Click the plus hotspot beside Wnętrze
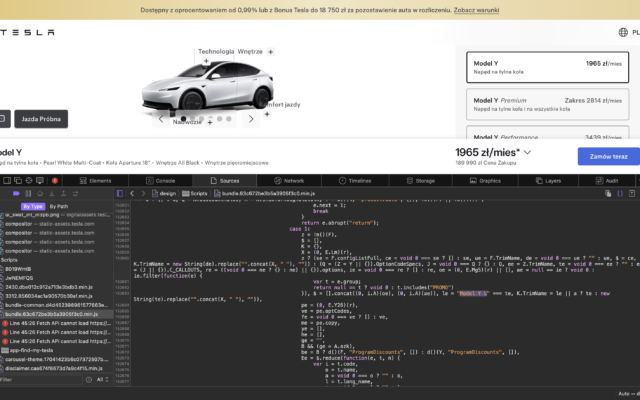This screenshot has height=400, width=640. (x=270, y=52)
